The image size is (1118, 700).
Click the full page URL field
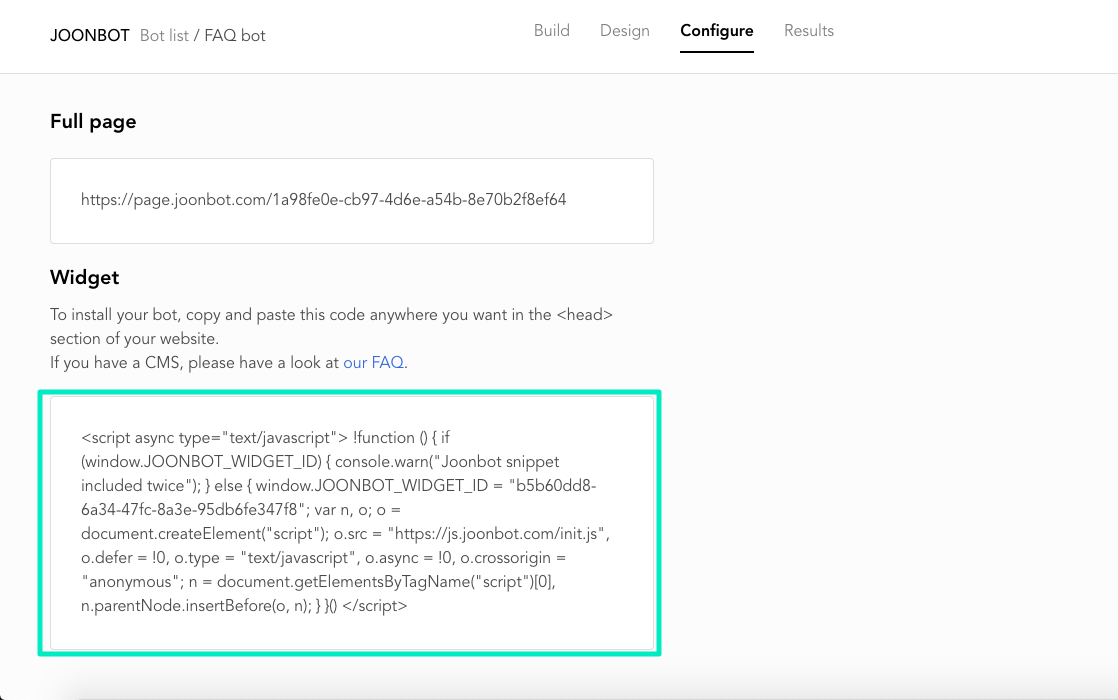(x=352, y=201)
